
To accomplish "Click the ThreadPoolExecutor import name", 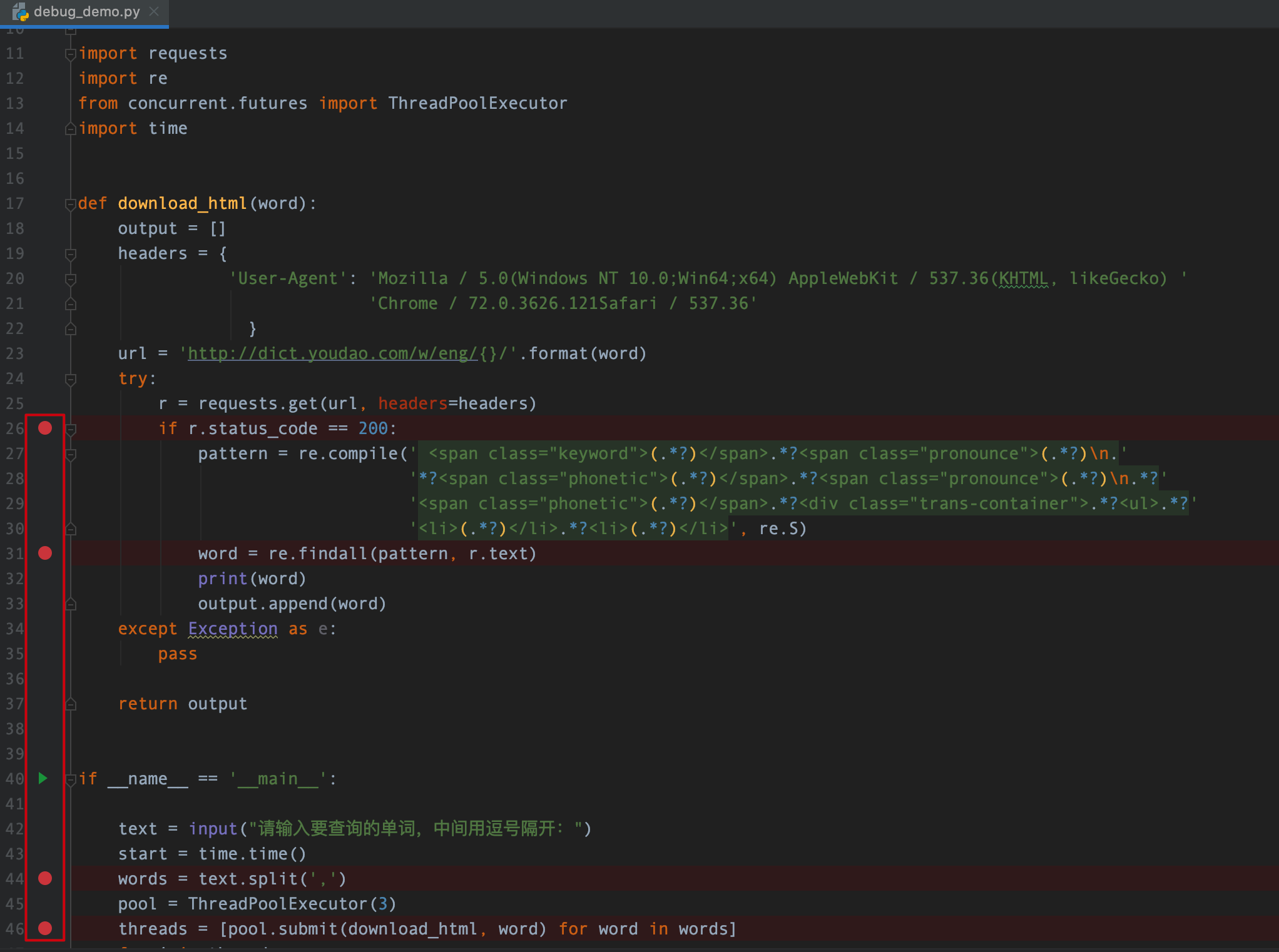I will [x=477, y=103].
